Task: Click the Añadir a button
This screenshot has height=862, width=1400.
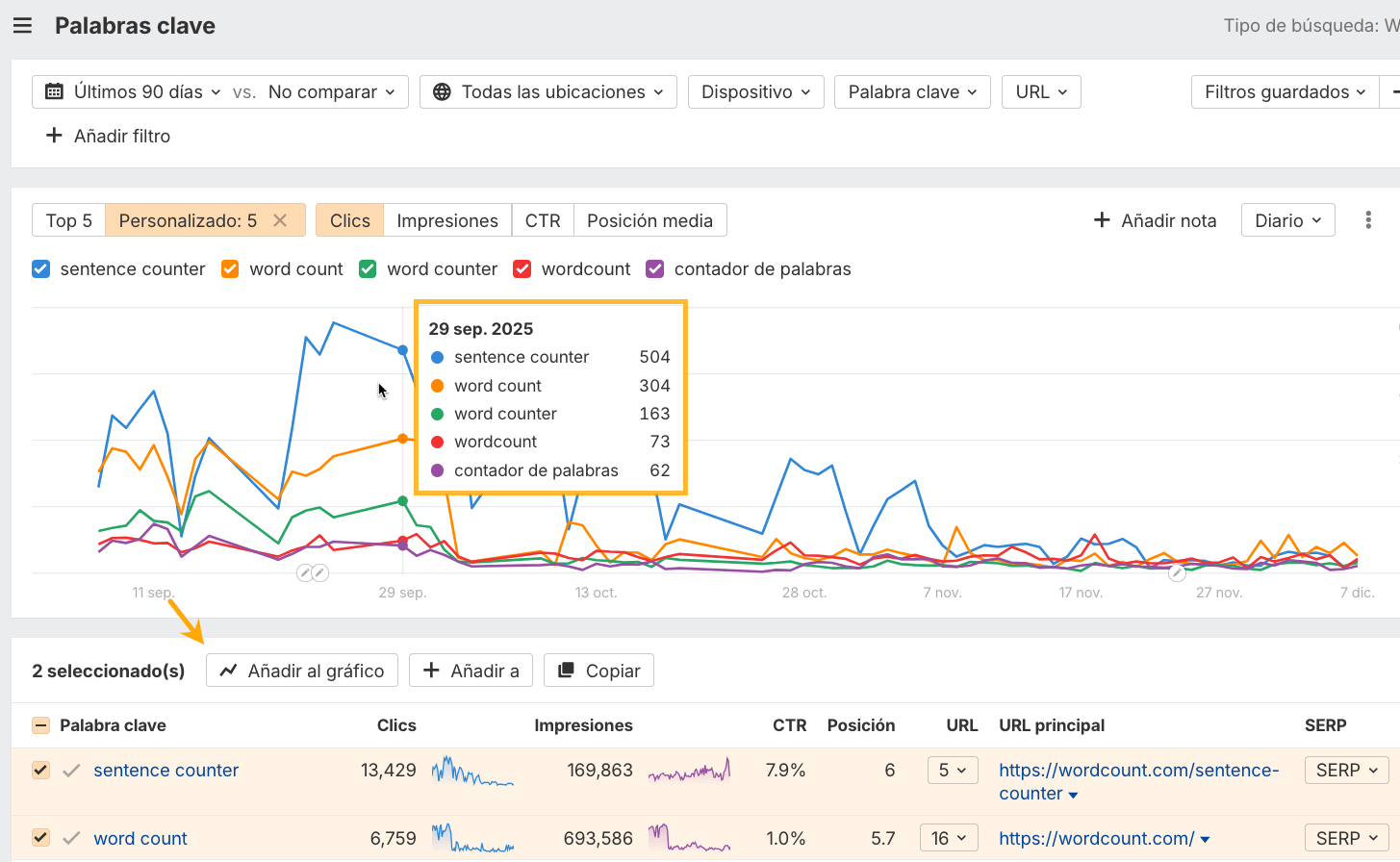Action: tap(471, 670)
